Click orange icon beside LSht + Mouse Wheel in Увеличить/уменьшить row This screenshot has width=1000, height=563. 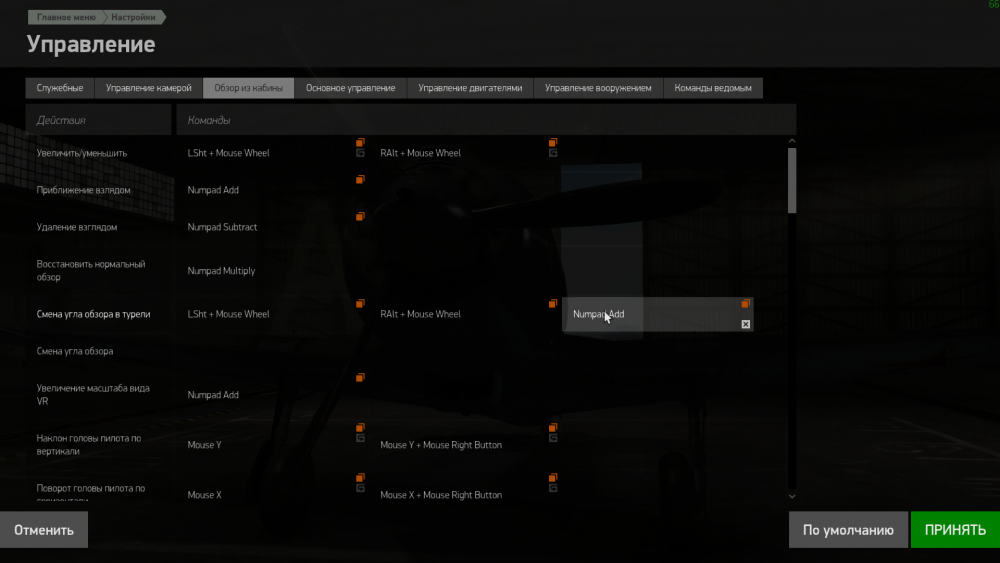click(x=360, y=143)
